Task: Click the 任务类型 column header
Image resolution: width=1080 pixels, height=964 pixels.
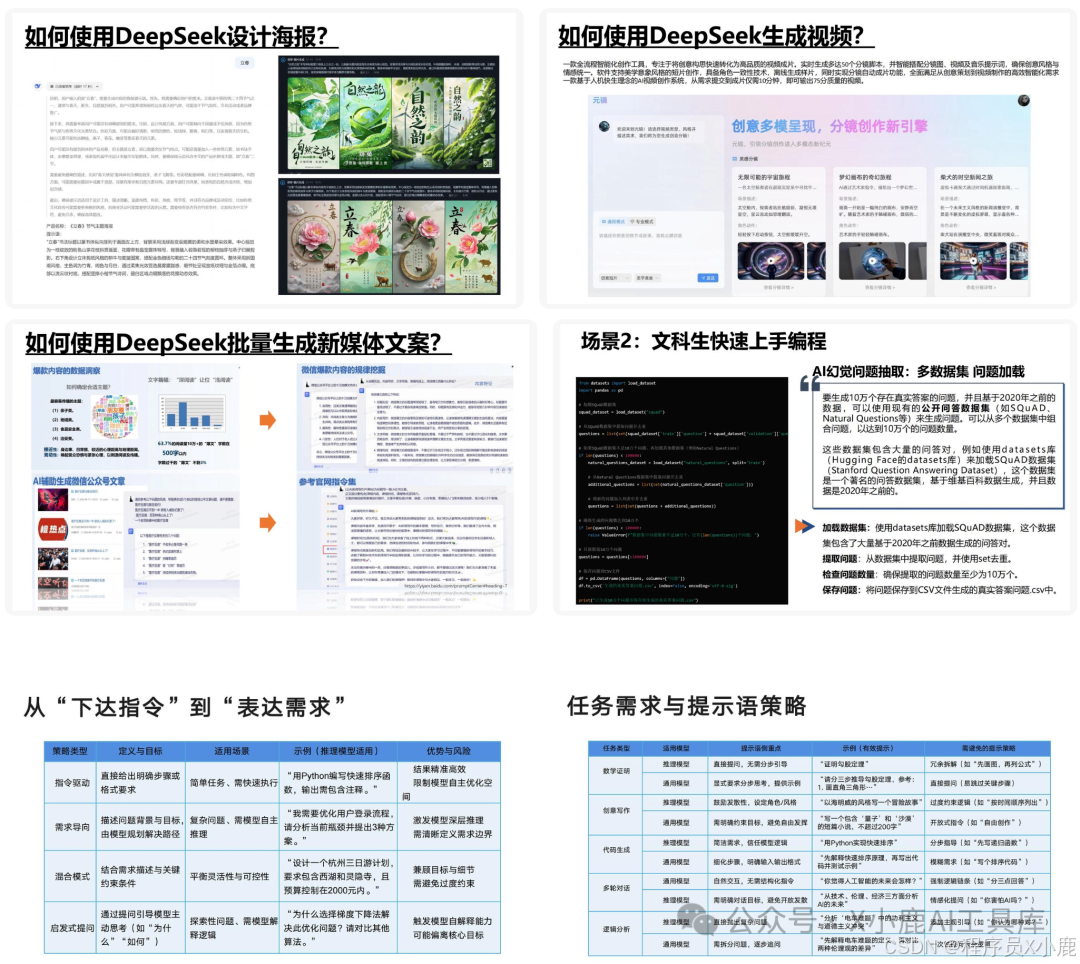Action: (x=616, y=748)
